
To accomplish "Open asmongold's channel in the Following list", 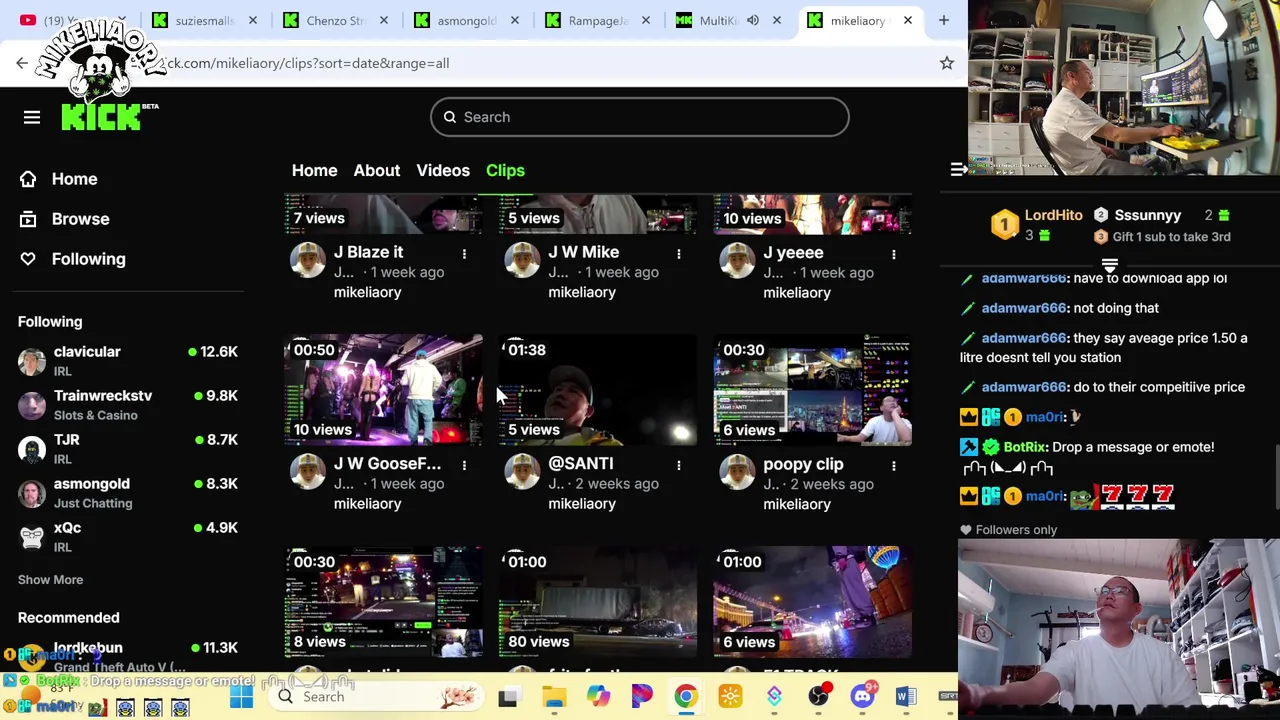I will point(128,493).
